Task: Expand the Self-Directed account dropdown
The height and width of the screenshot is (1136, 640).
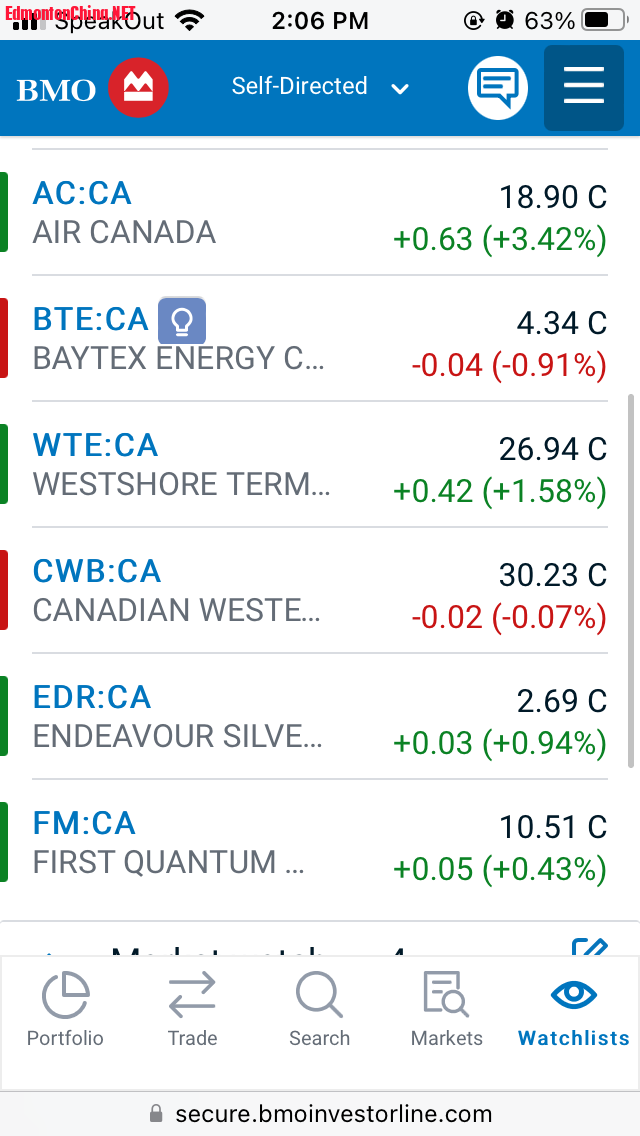Action: [320, 87]
